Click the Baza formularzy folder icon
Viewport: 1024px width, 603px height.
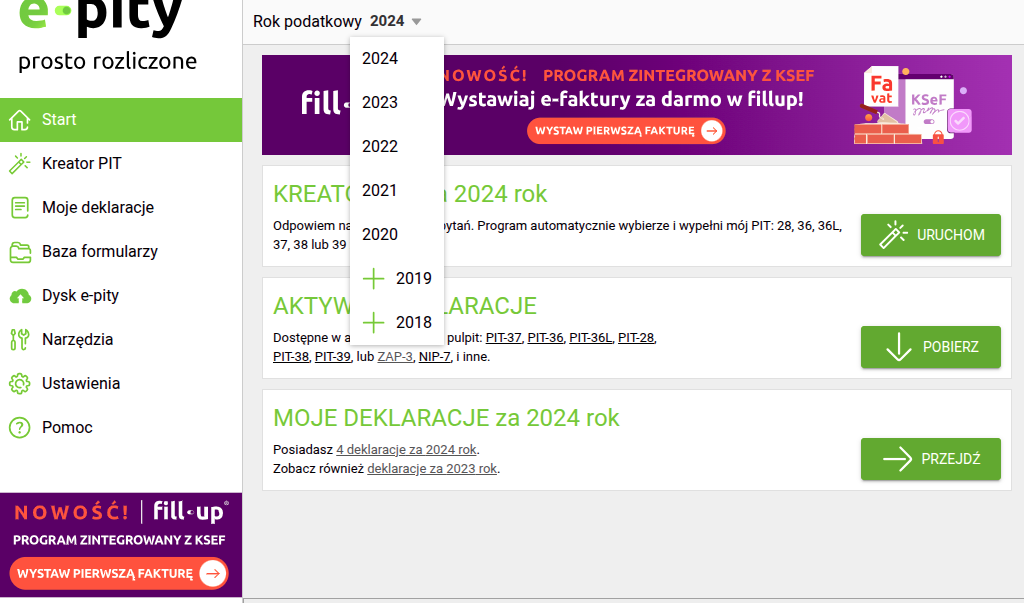click(19, 252)
